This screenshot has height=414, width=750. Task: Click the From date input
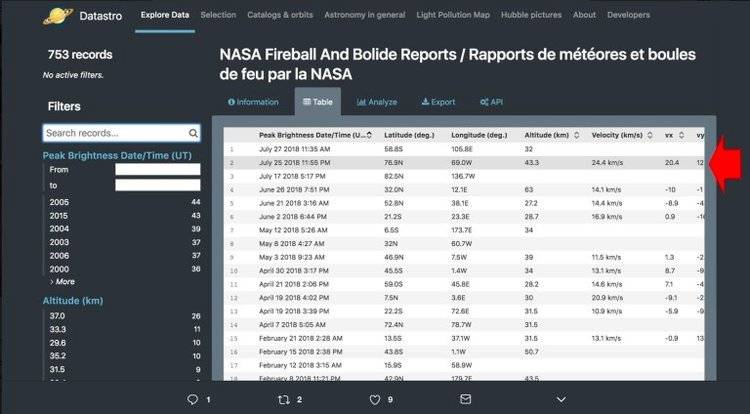[158, 170]
